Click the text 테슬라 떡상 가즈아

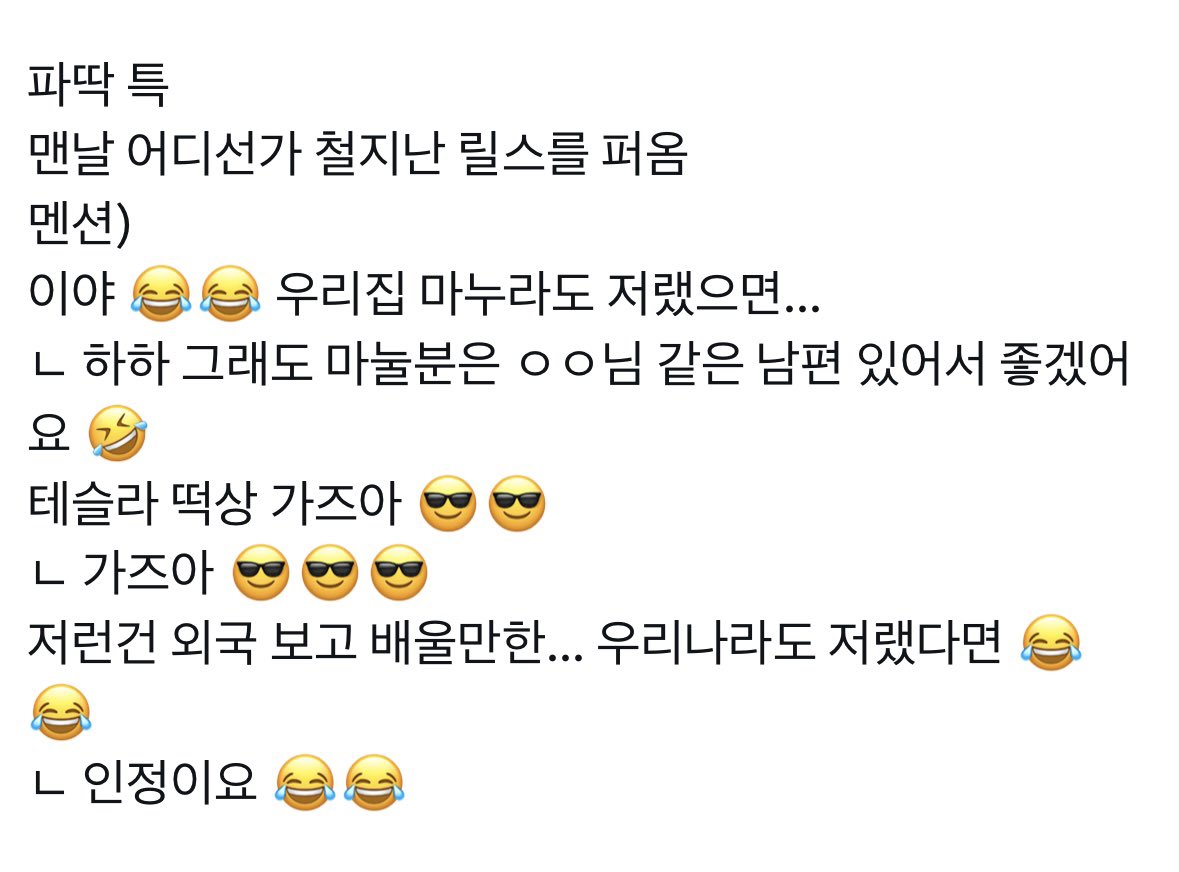coord(214,503)
